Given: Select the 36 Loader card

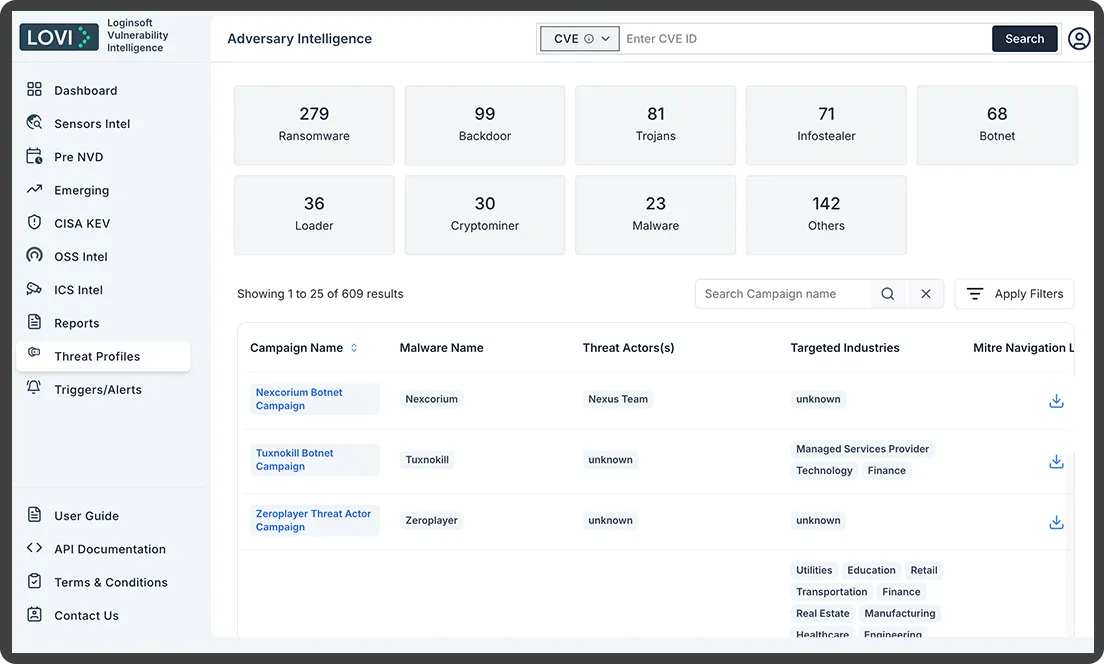Looking at the screenshot, I should click(x=314, y=215).
